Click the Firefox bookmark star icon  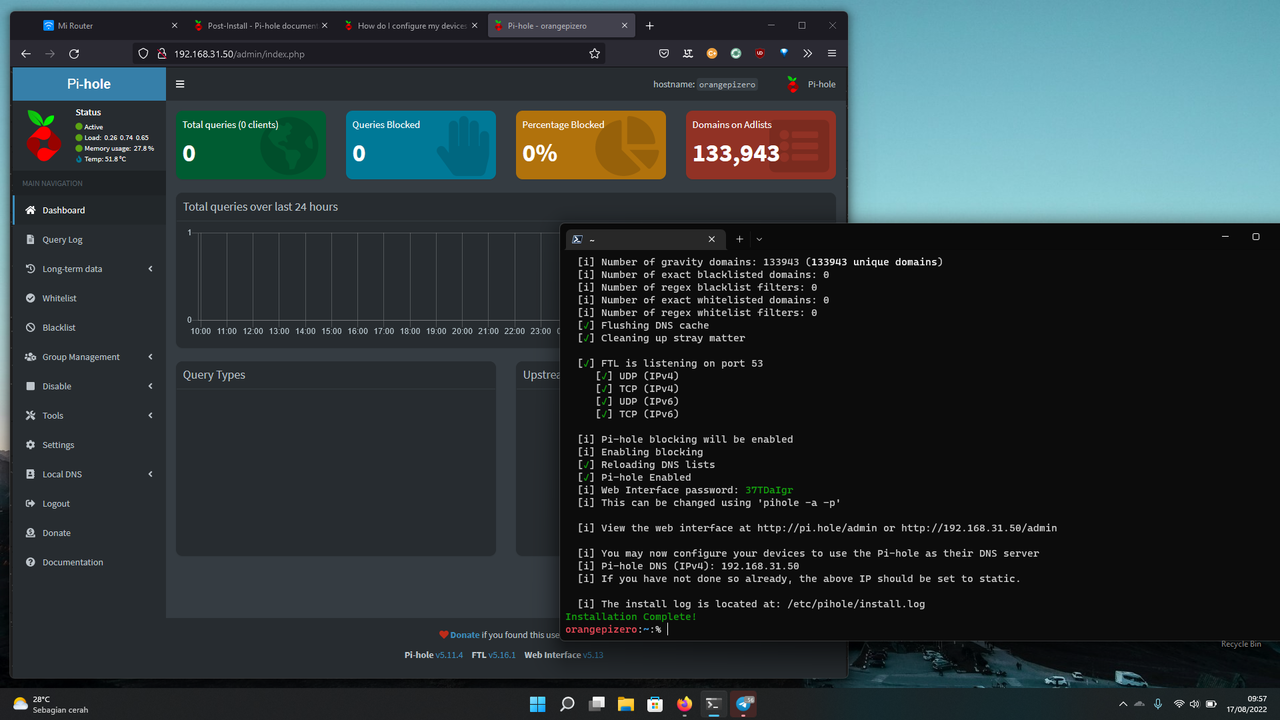(595, 54)
